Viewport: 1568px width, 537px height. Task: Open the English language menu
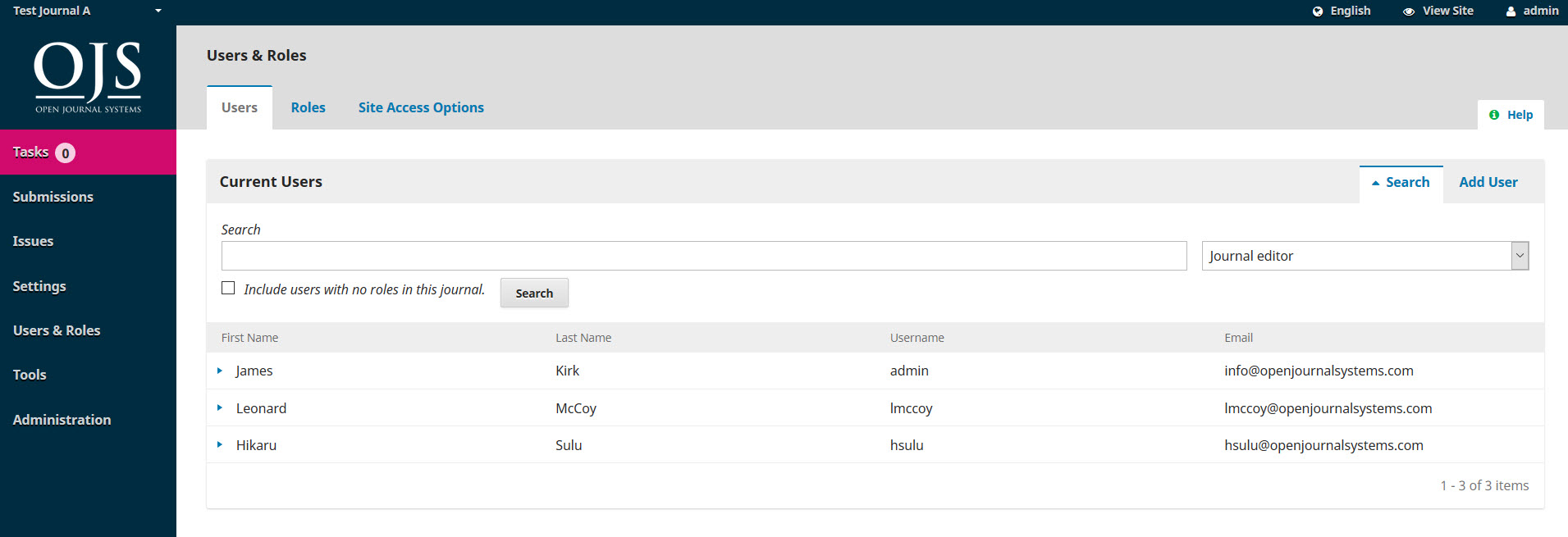click(x=1342, y=11)
